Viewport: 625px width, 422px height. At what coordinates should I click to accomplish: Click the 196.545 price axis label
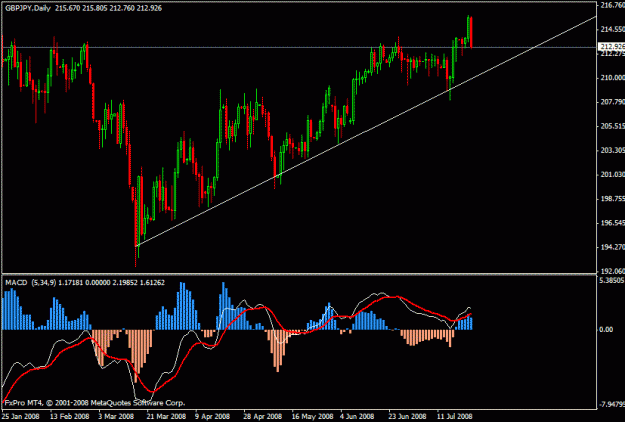tap(612, 223)
